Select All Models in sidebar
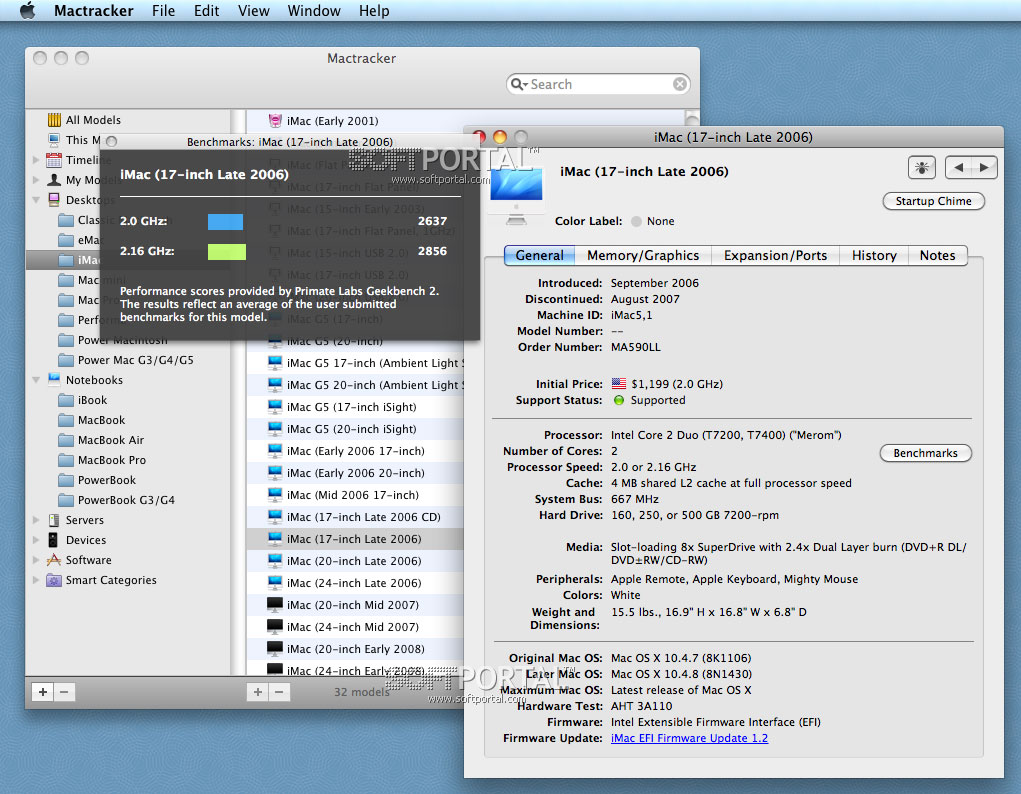 pos(93,120)
